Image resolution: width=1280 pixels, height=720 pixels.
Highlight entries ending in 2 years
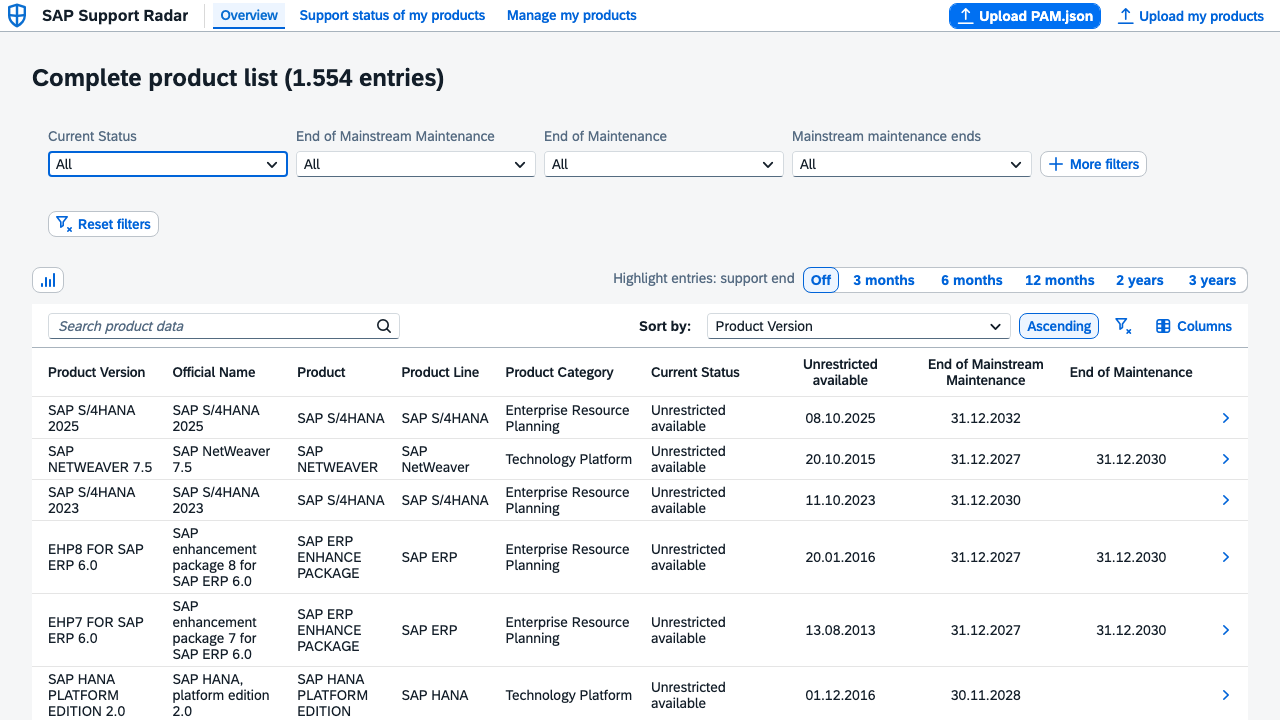[1140, 280]
